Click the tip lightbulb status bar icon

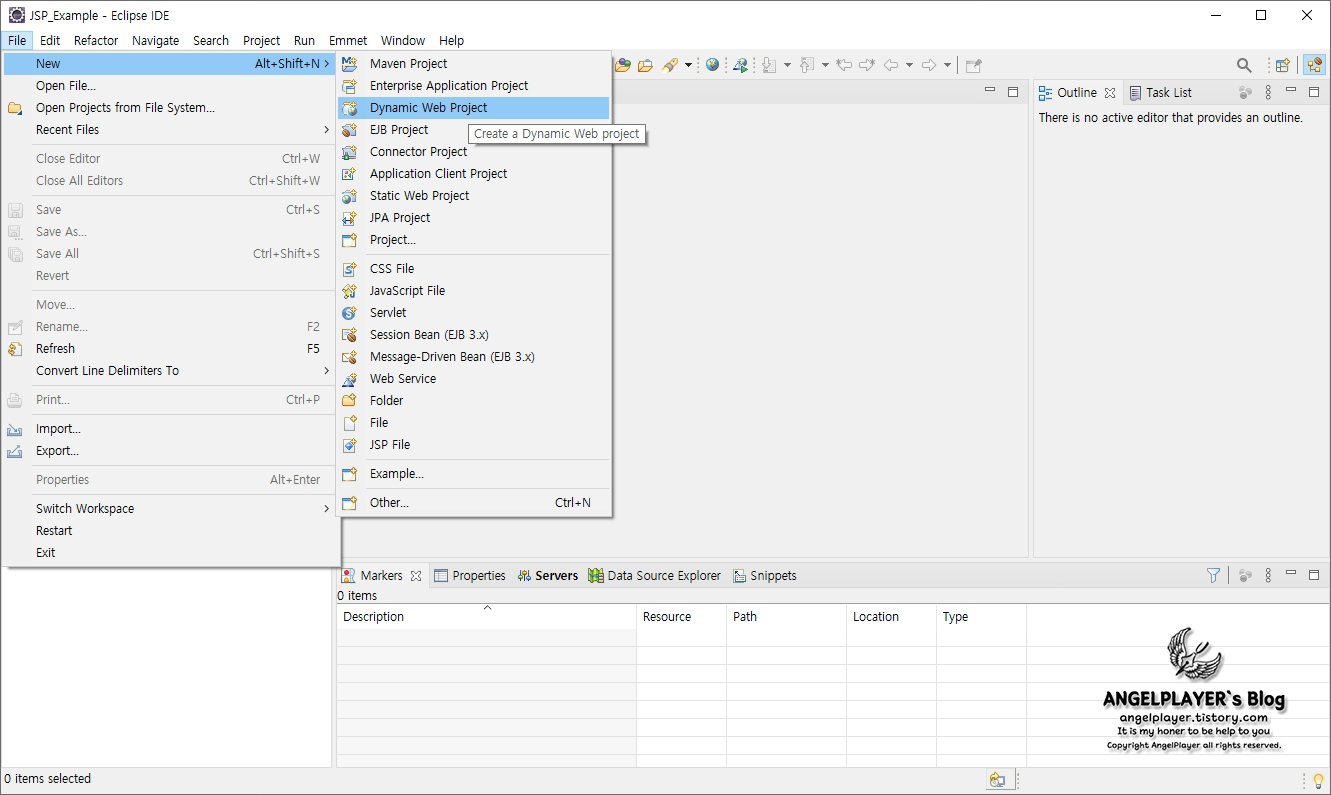click(1318, 780)
